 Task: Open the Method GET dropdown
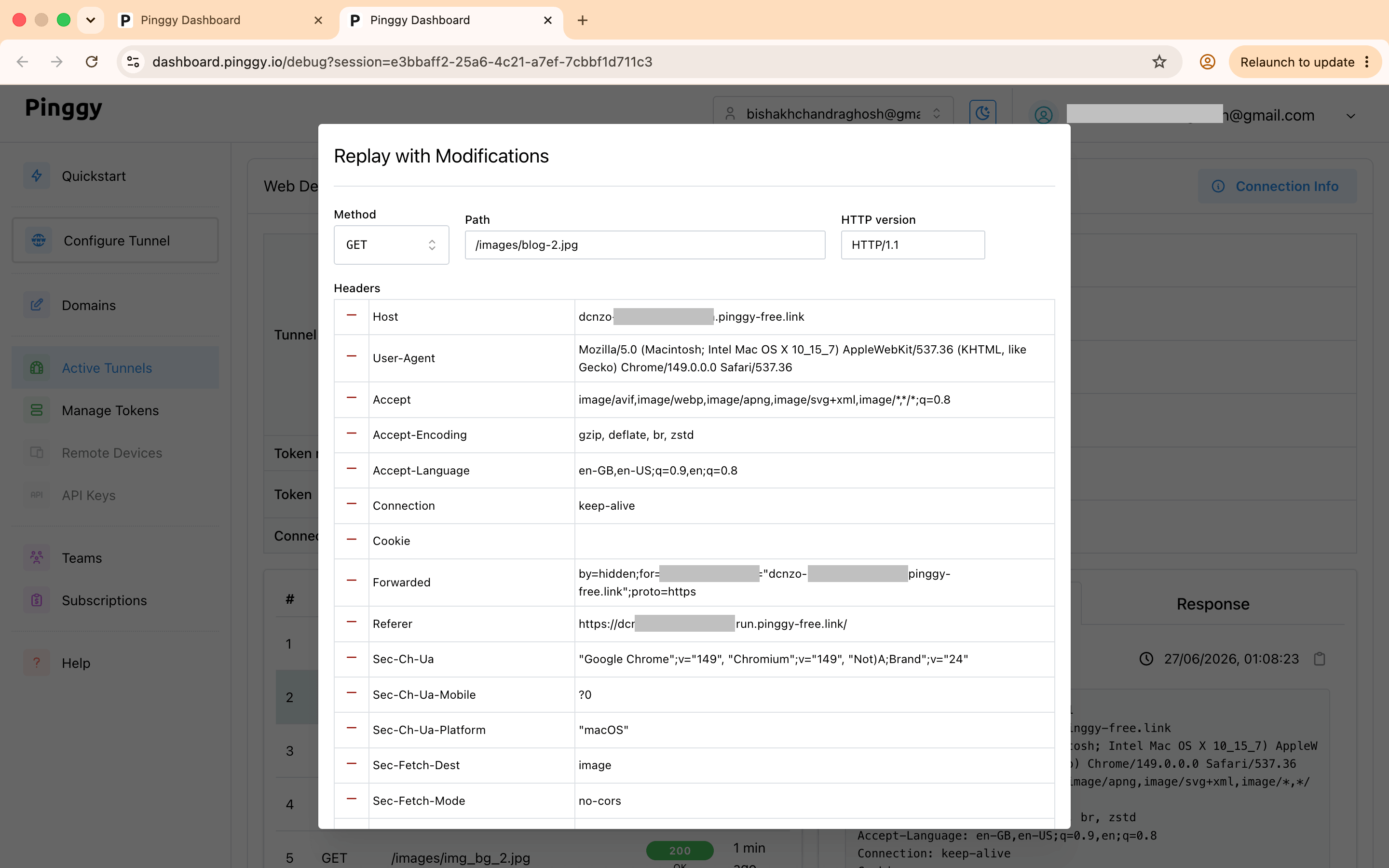(392, 245)
